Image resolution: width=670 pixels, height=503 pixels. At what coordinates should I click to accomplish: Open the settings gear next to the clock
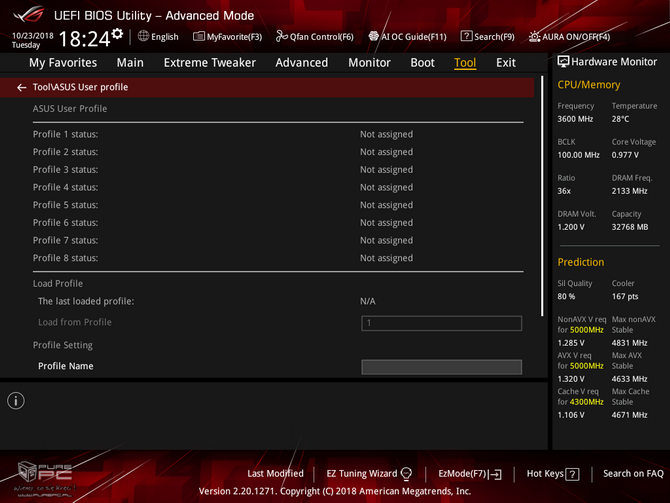point(117,34)
